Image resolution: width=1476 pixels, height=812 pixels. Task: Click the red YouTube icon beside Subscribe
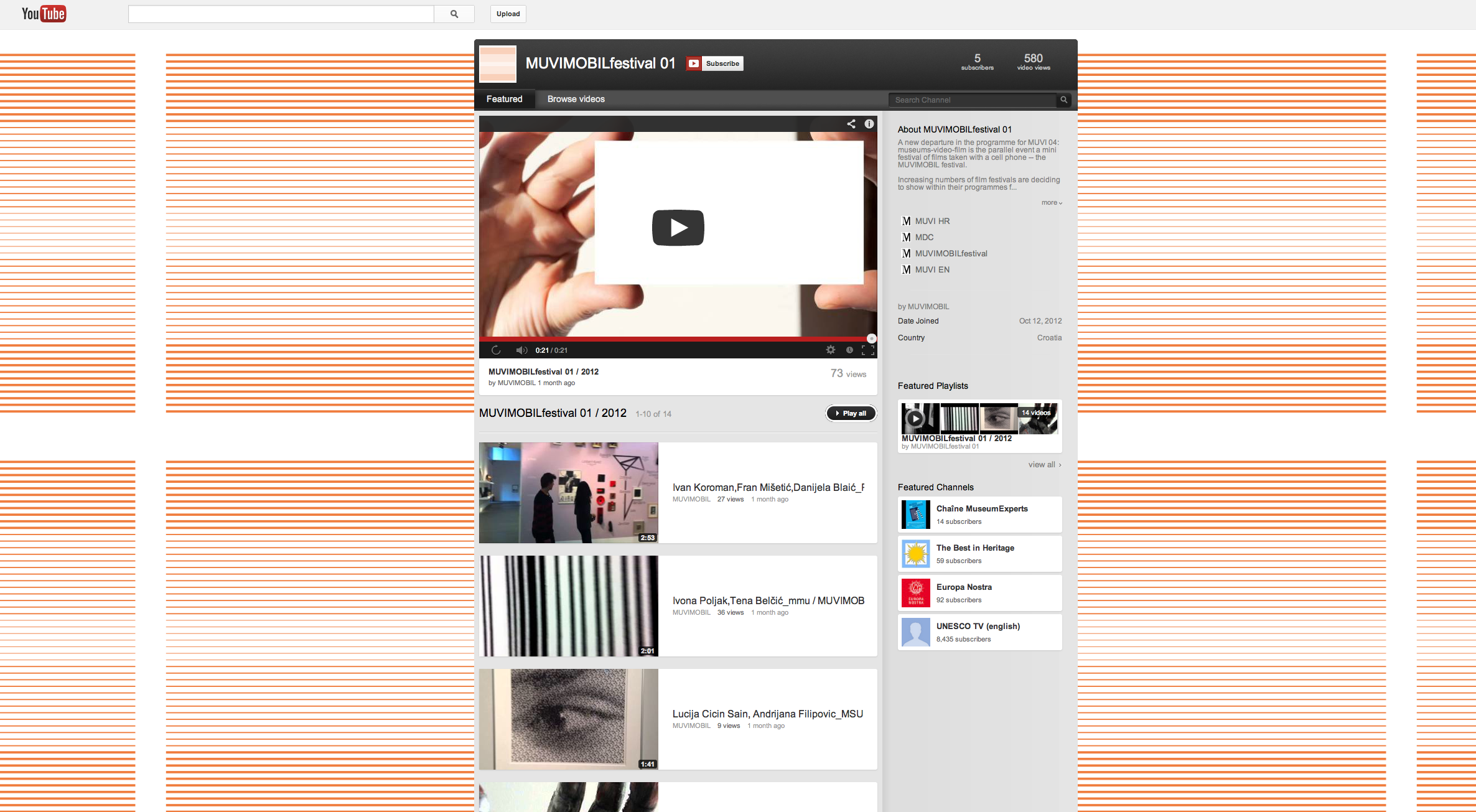tap(694, 63)
